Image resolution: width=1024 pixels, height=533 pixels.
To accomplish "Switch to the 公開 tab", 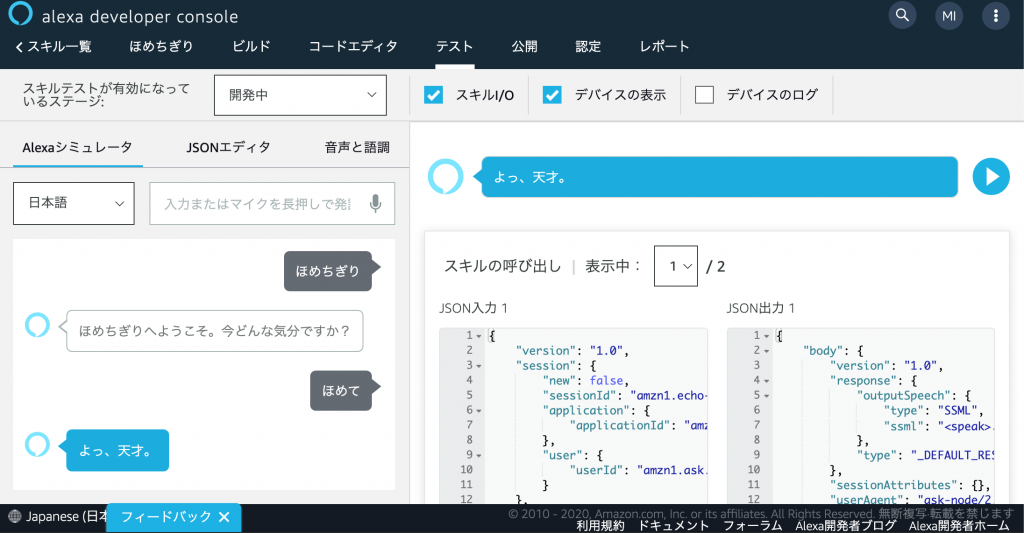I will pyautogui.click(x=524, y=46).
